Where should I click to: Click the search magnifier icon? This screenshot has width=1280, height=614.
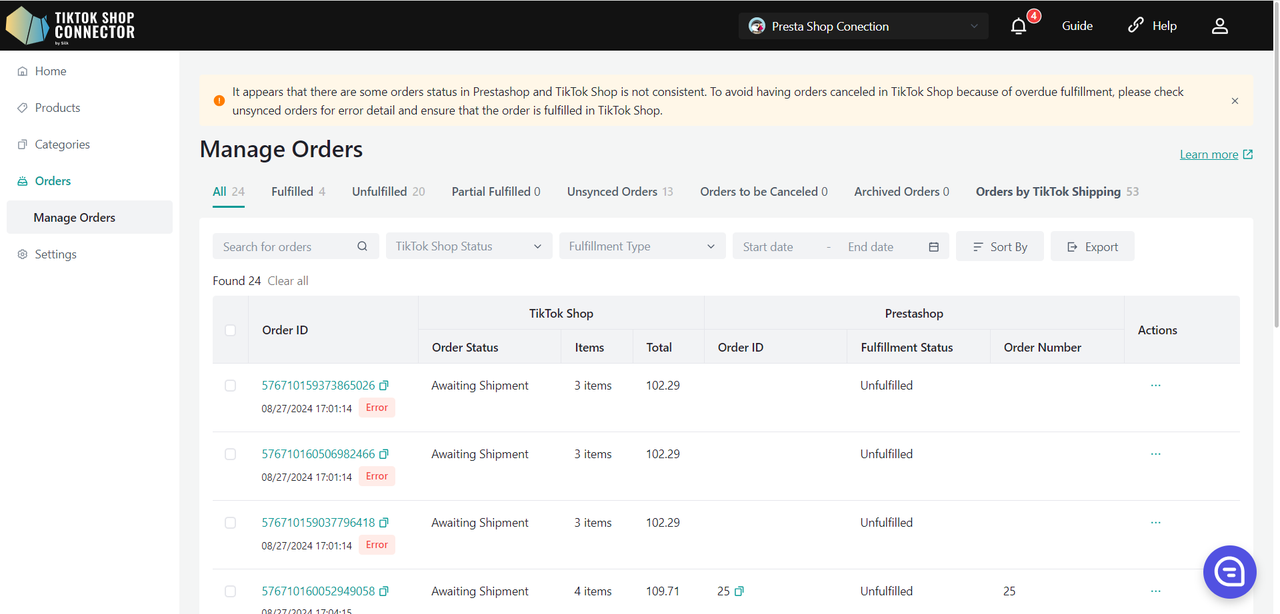[362, 247]
